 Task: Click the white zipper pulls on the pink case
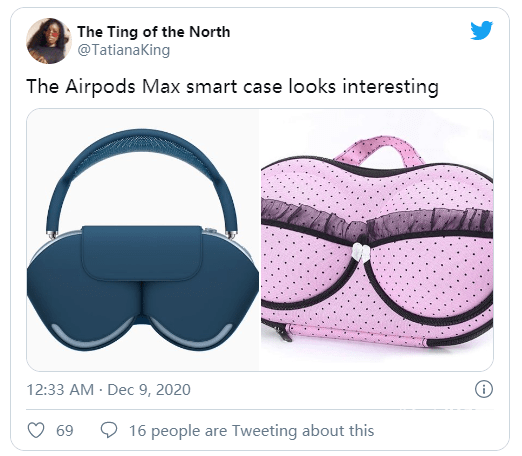click(x=361, y=253)
